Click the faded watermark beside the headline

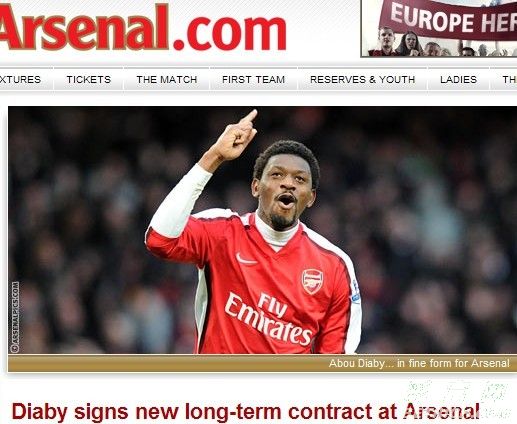[x=458, y=400]
